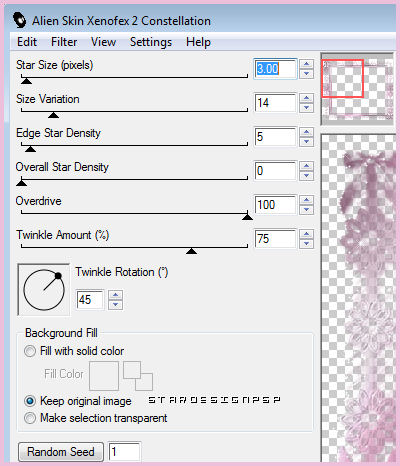Image resolution: width=400 pixels, height=466 pixels.
Task: Select Keep original image option
Action: point(30,401)
